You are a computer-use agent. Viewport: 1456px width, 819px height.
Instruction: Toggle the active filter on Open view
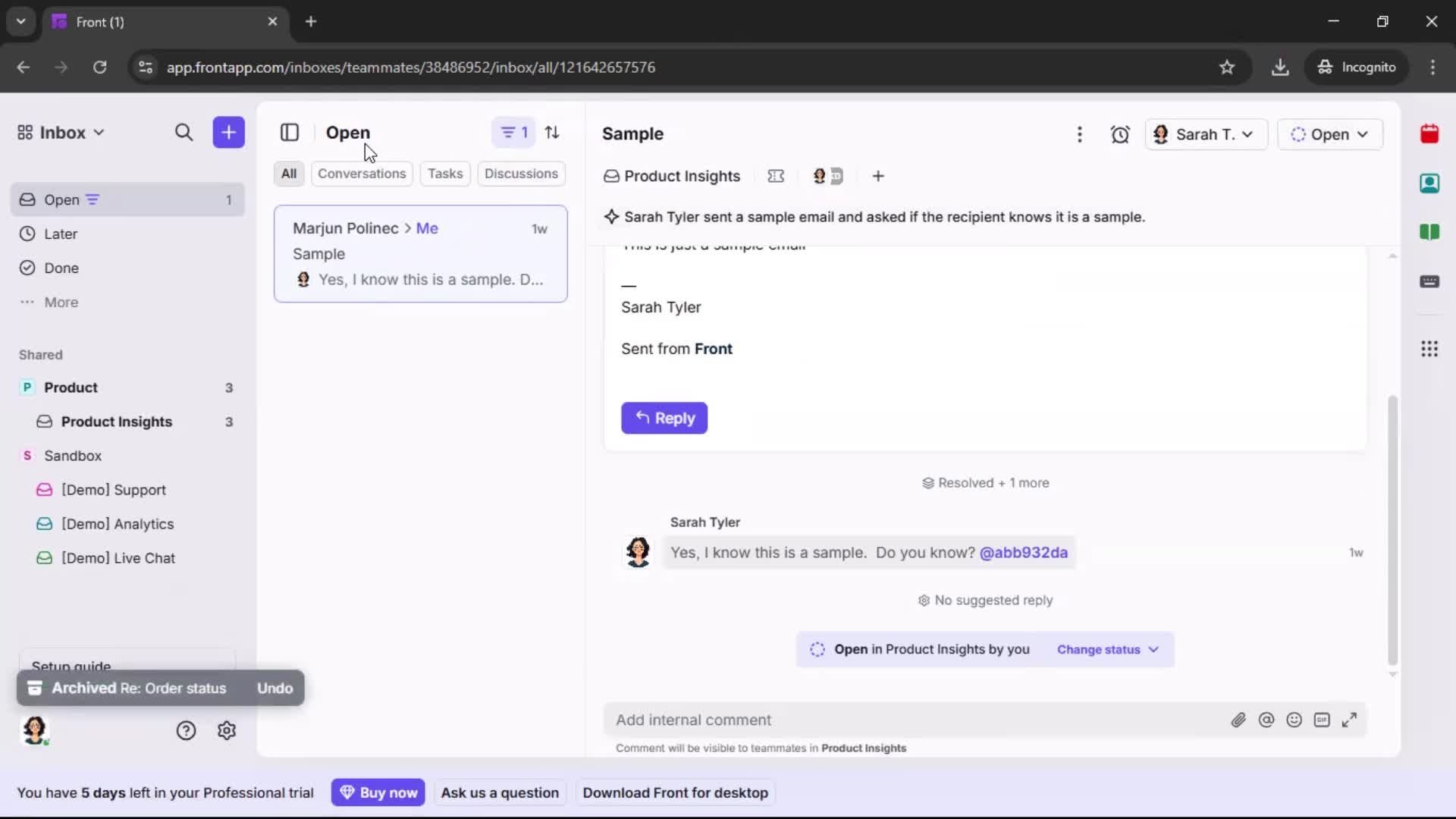tap(513, 132)
